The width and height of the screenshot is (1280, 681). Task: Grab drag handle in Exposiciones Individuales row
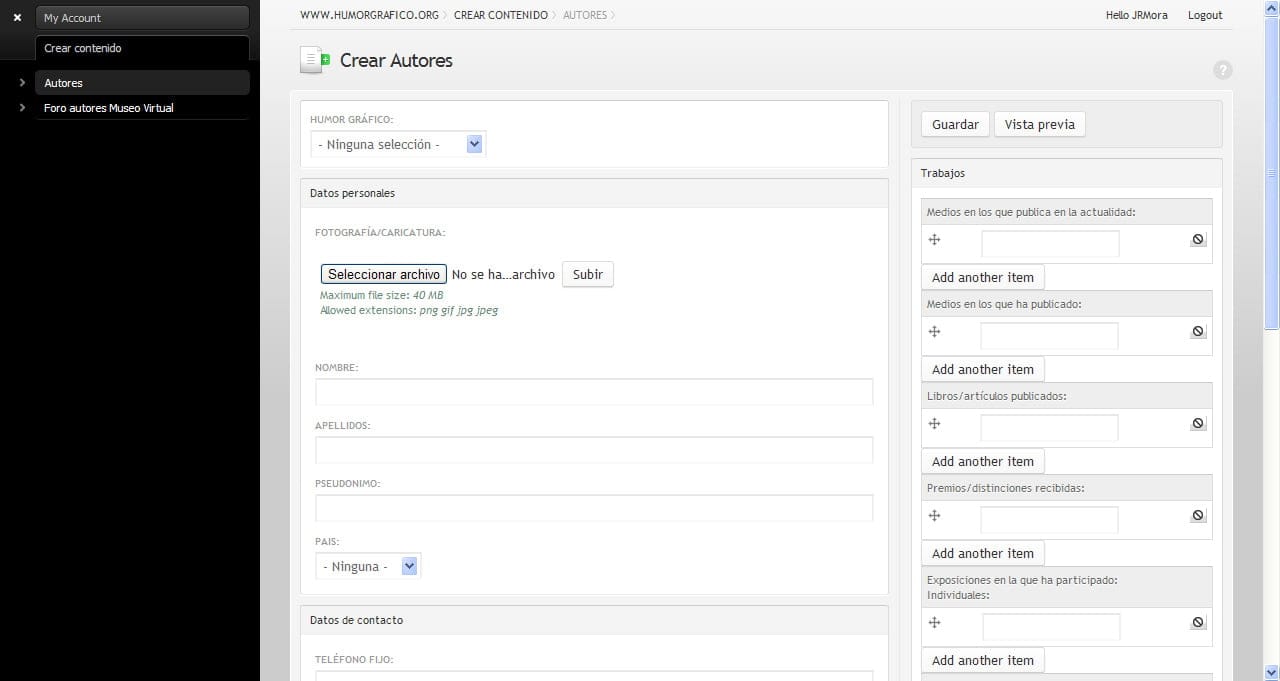[x=935, y=623]
